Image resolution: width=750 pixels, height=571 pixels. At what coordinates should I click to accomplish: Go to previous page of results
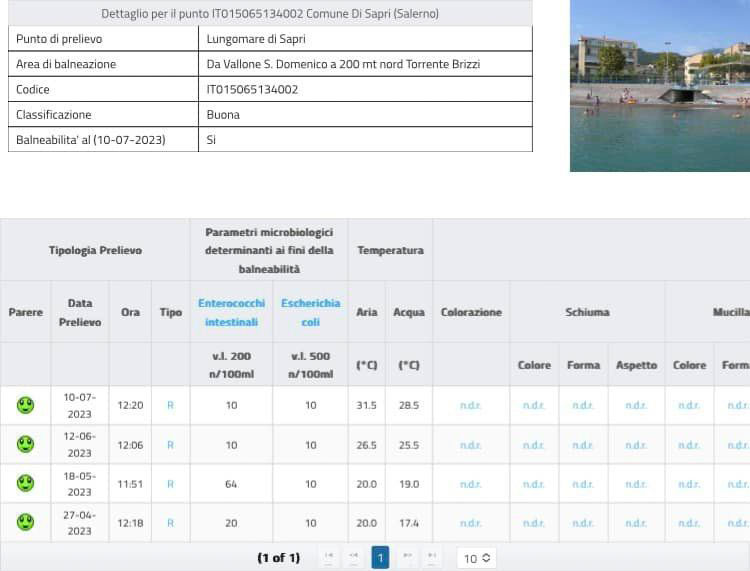(x=353, y=558)
